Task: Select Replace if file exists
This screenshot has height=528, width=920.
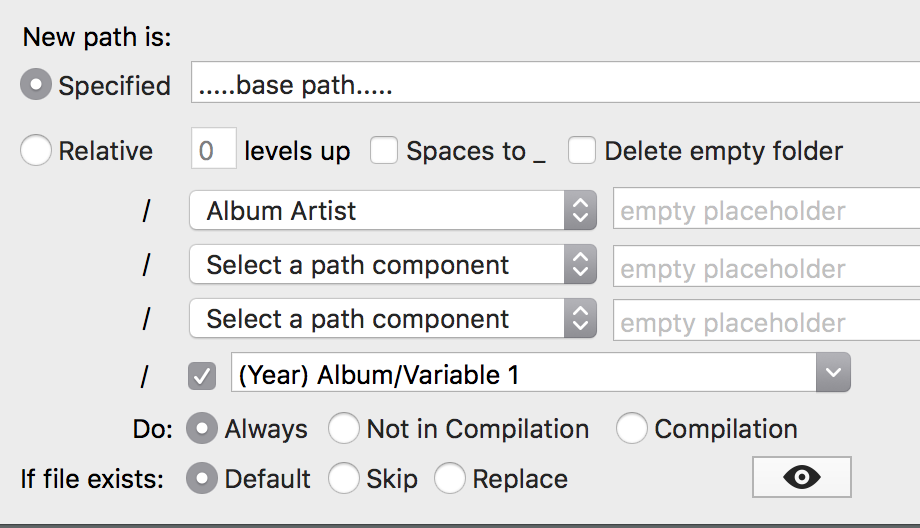Action: 450,479
